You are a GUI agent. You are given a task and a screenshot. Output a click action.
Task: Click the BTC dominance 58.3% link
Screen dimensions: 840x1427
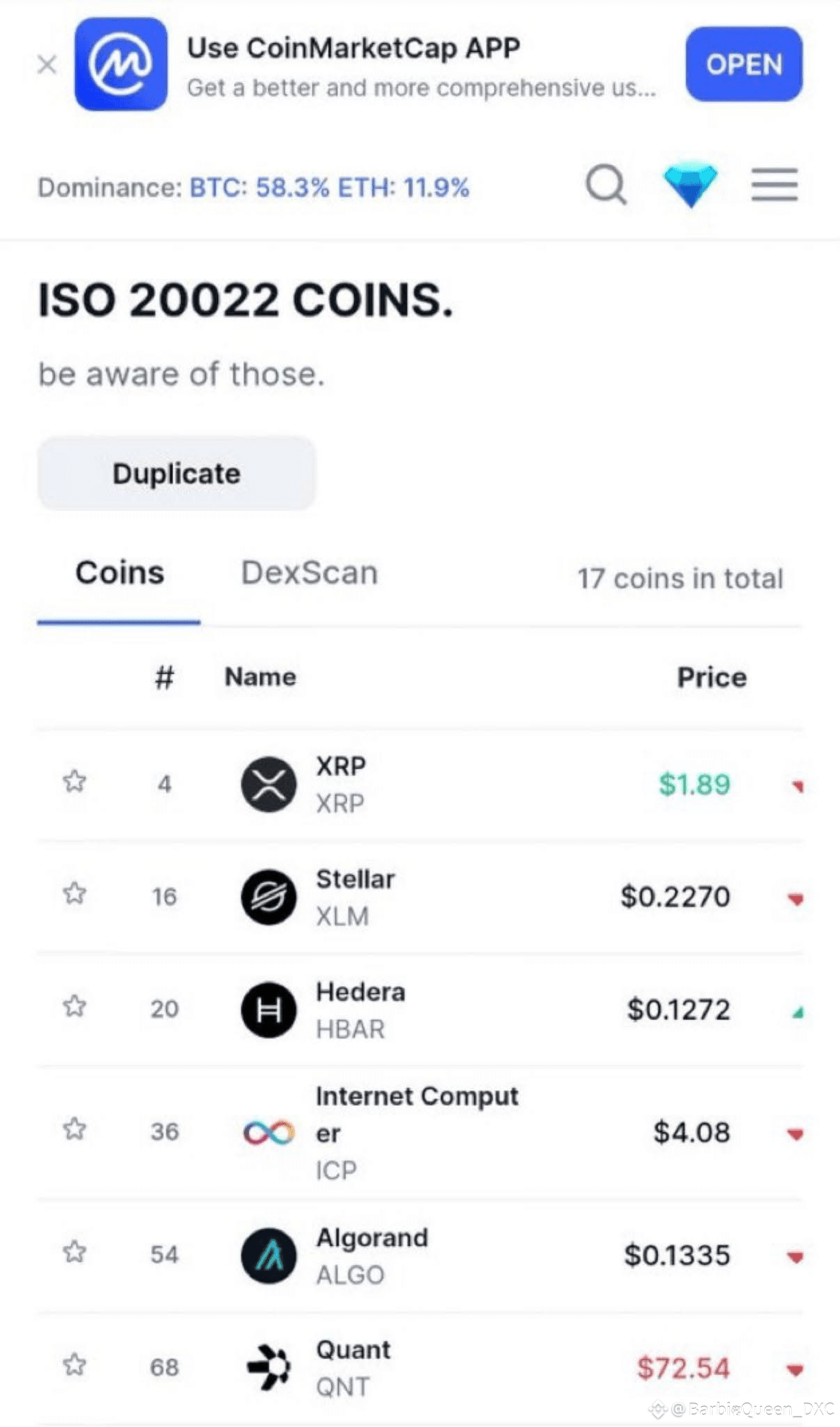[259, 187]
